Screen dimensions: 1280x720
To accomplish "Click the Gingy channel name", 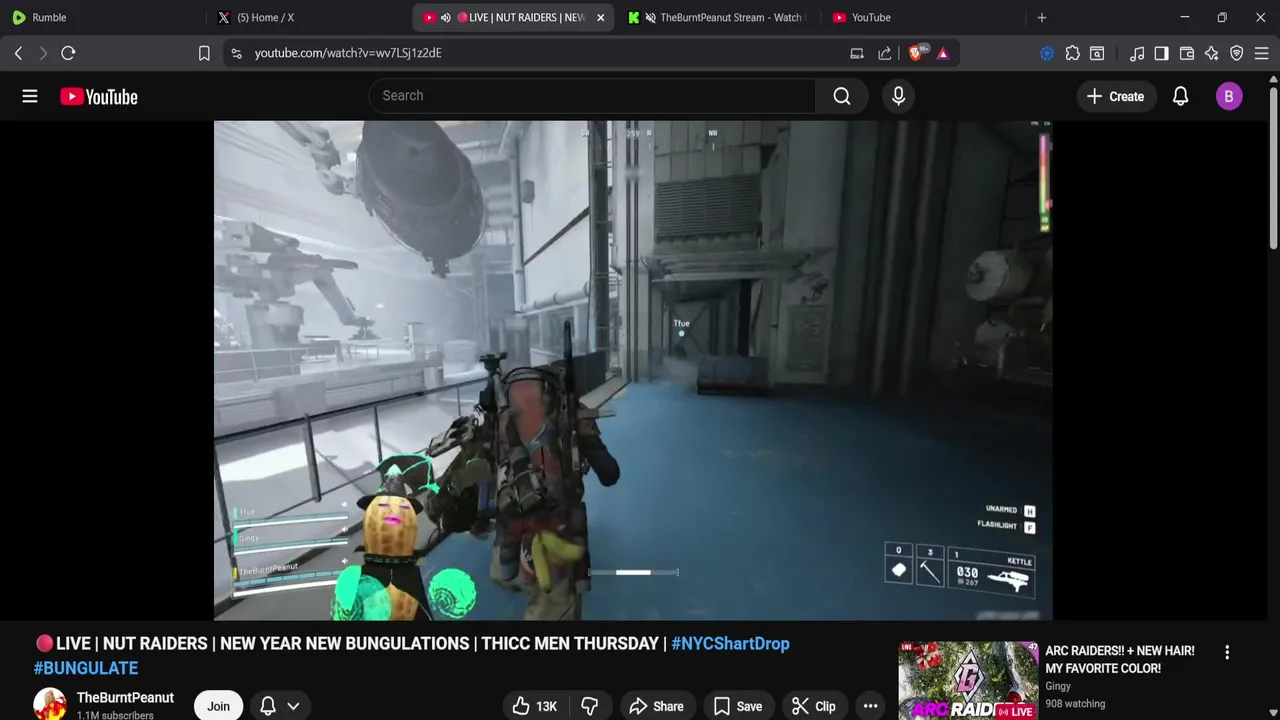I will (x=1058, y=686).
